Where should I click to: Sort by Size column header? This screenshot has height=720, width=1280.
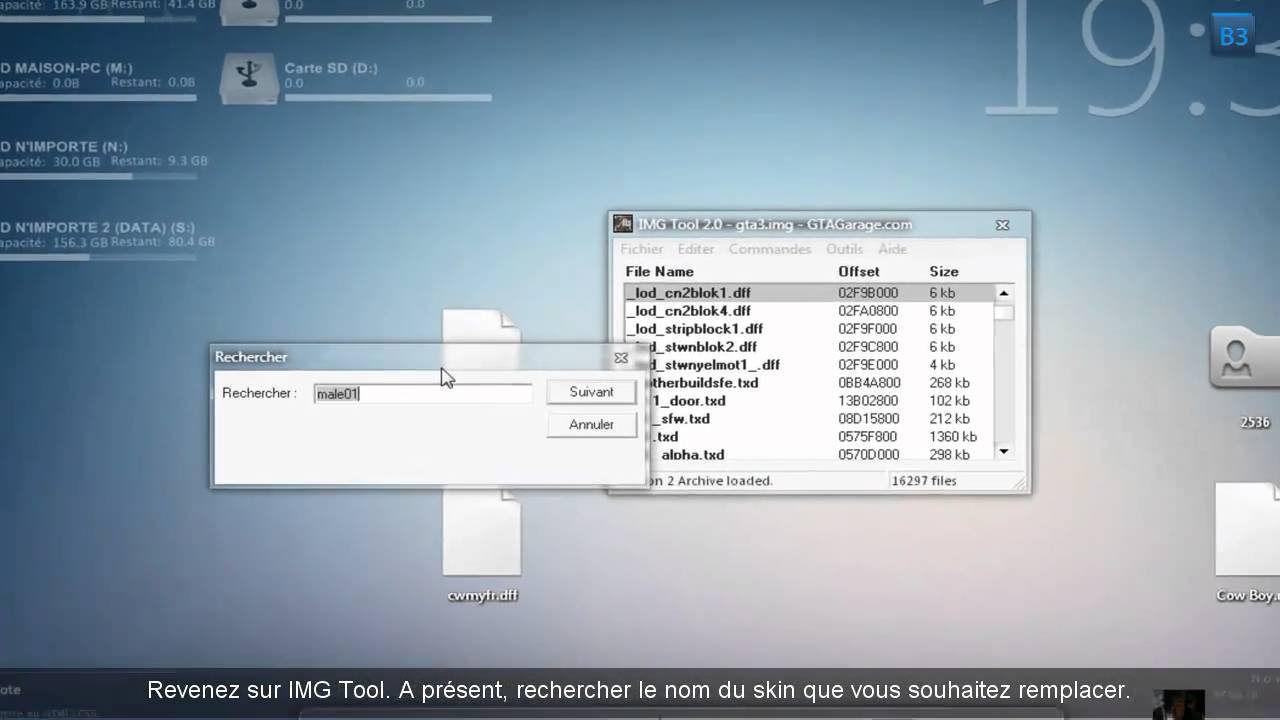[x=944, y=272]
